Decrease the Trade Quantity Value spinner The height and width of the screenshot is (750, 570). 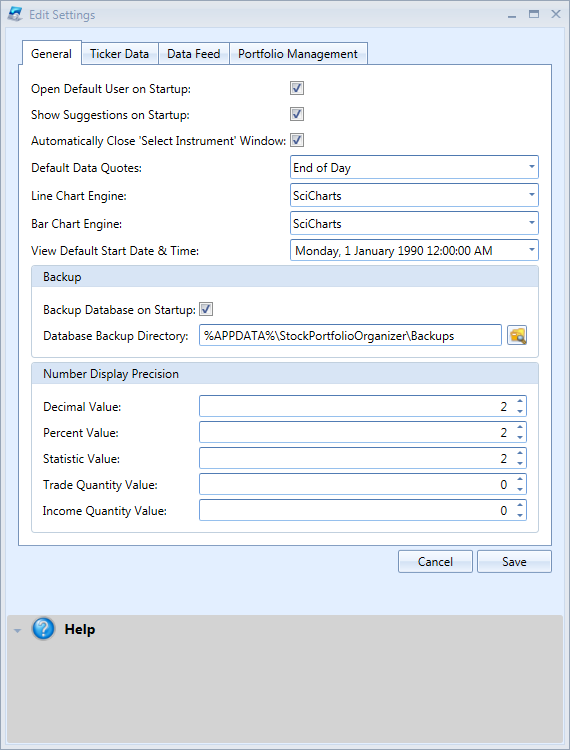click(519, 489)
